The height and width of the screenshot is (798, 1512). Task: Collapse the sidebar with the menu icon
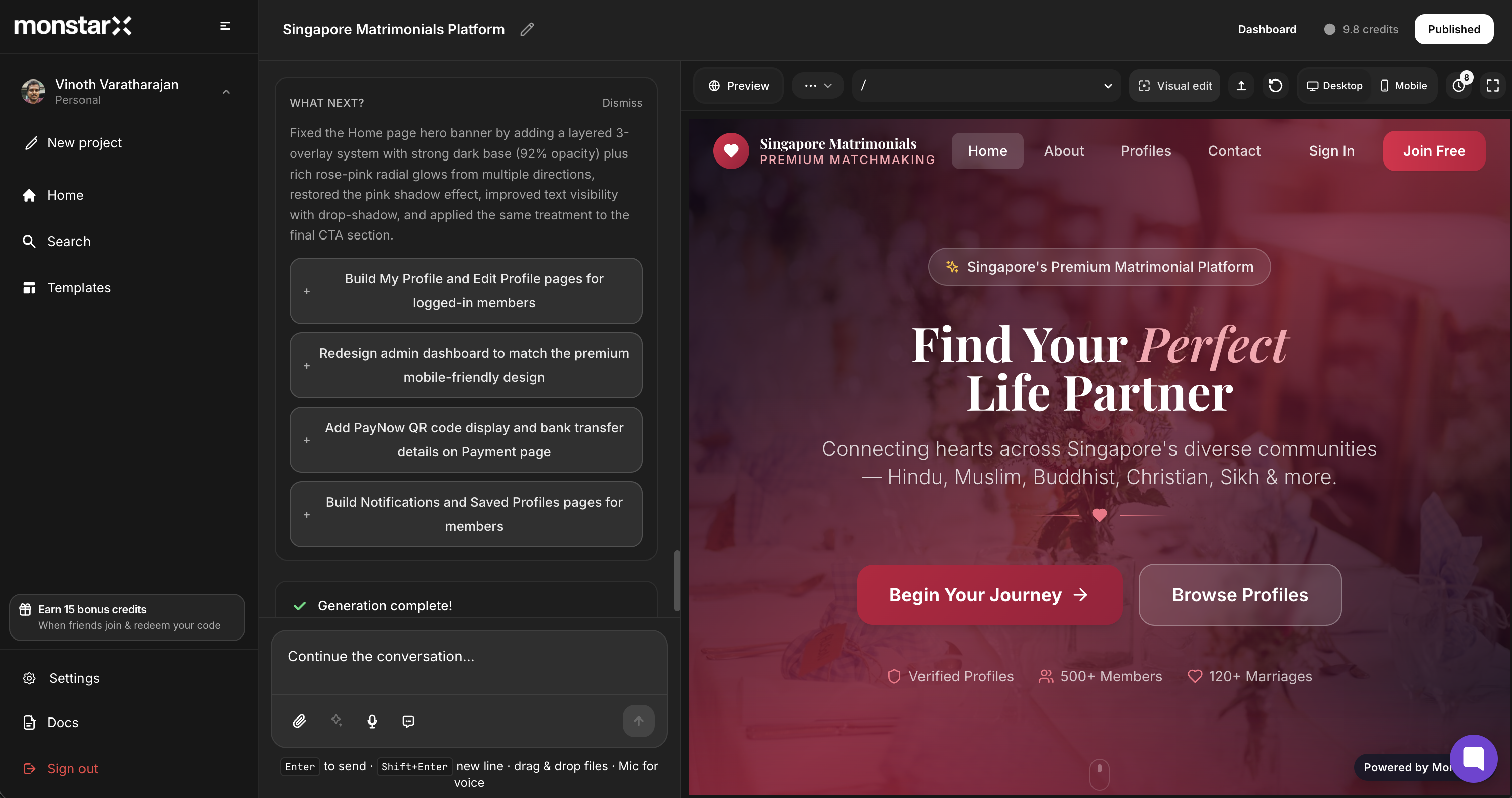coord(225,26)
